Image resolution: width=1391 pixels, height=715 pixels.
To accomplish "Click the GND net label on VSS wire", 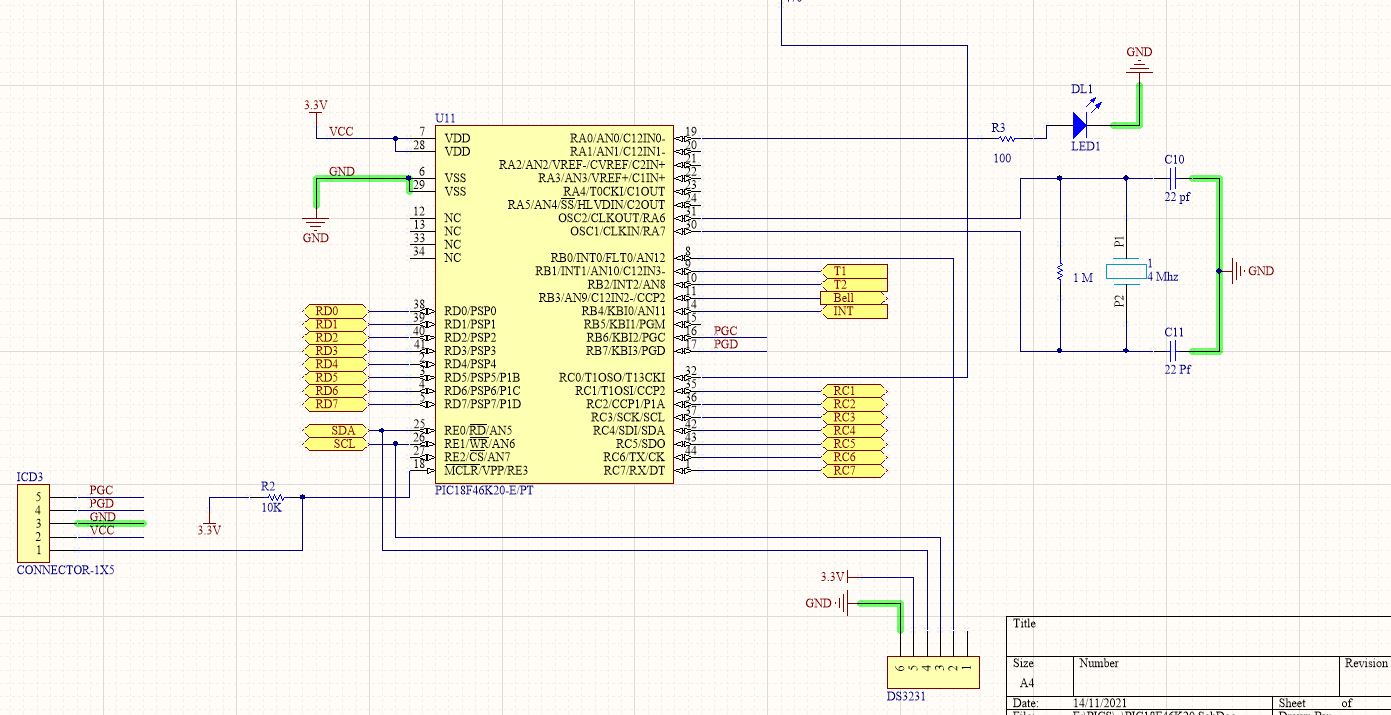I will pos(341,172).
